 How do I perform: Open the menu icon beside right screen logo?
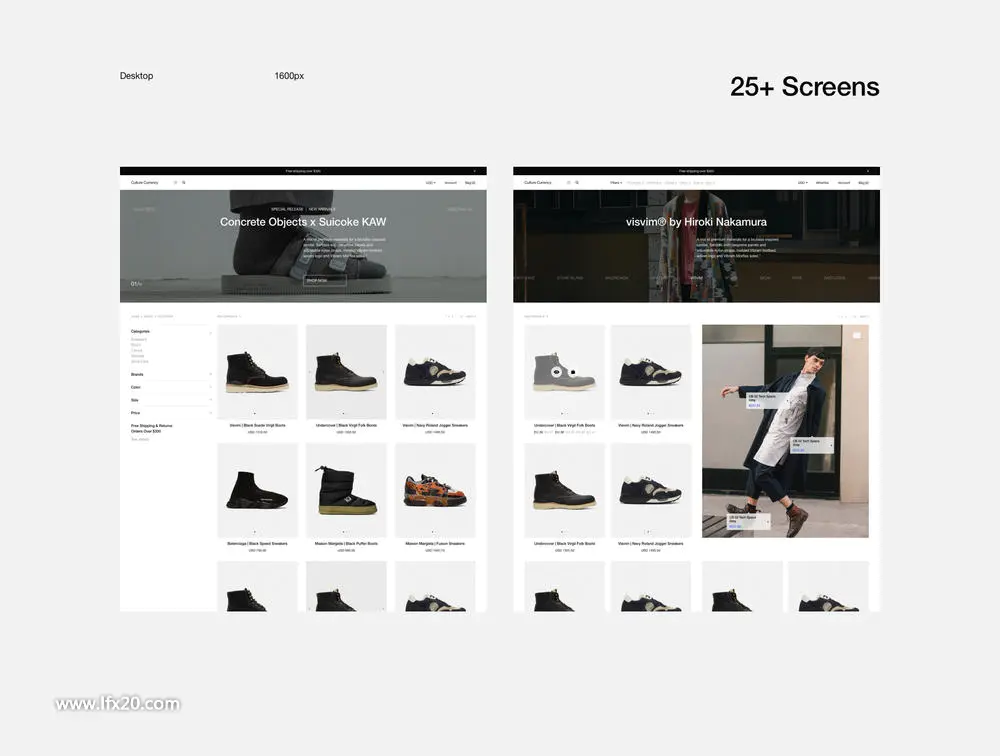tap(569, 182)
